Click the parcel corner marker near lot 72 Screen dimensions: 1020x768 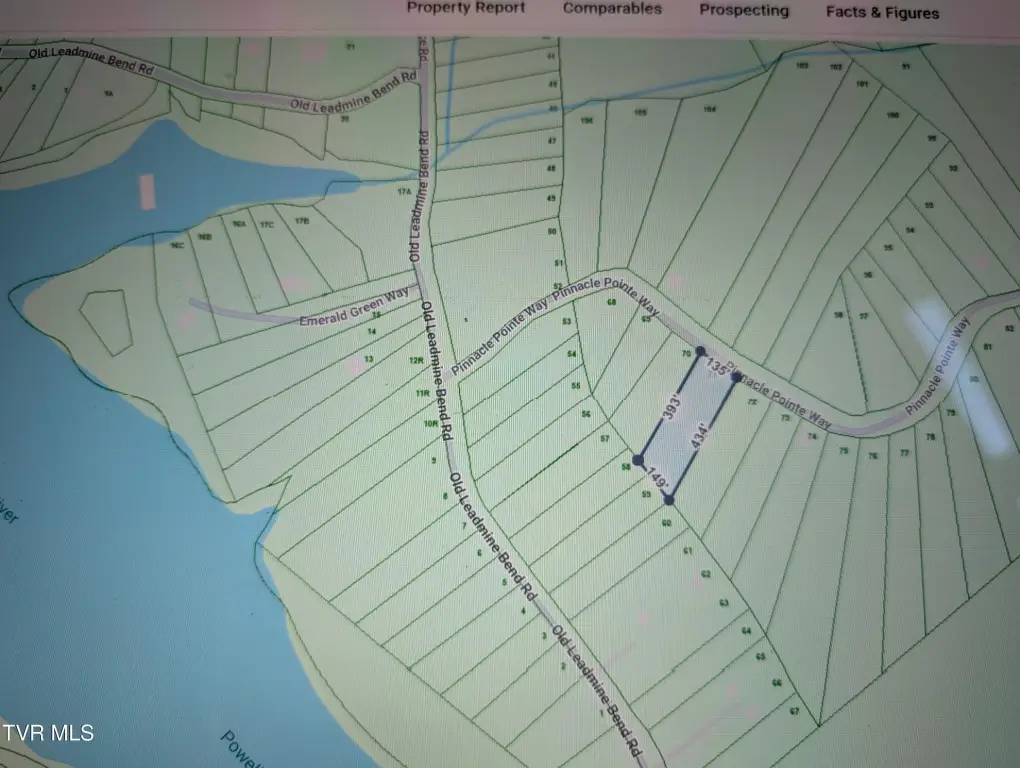(x=736, y=378)
